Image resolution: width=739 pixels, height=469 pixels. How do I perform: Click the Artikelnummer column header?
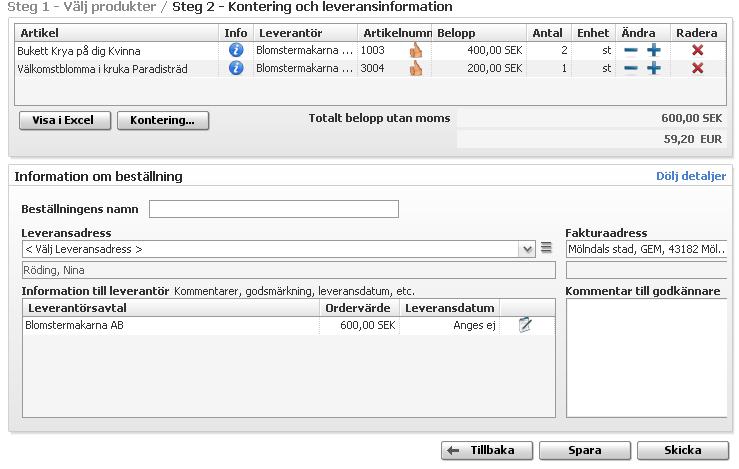(x=395, y=33)
